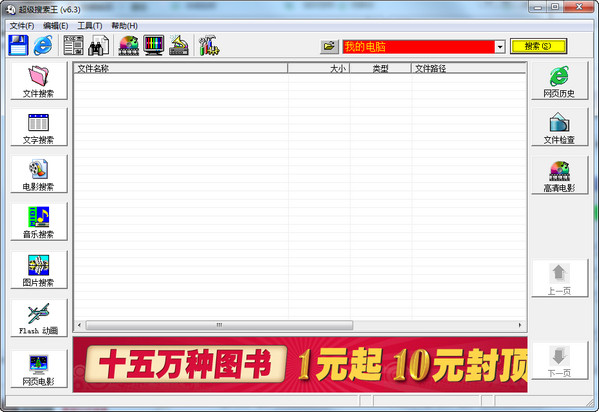The image size is (599, 412).
Task: Open the 编辑(E) menu
Action: point(55,26)
